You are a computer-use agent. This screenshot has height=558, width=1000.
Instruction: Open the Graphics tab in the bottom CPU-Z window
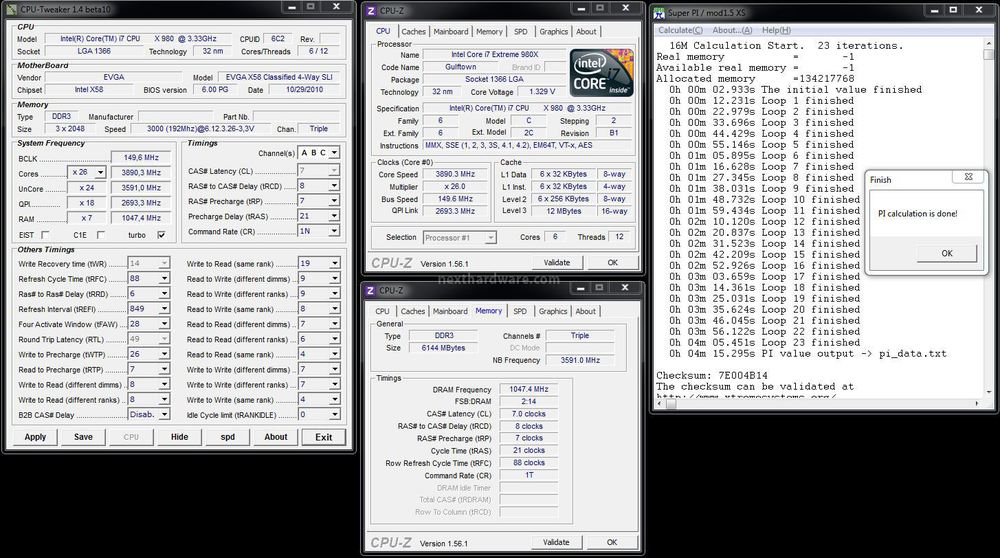click(552, 311)
